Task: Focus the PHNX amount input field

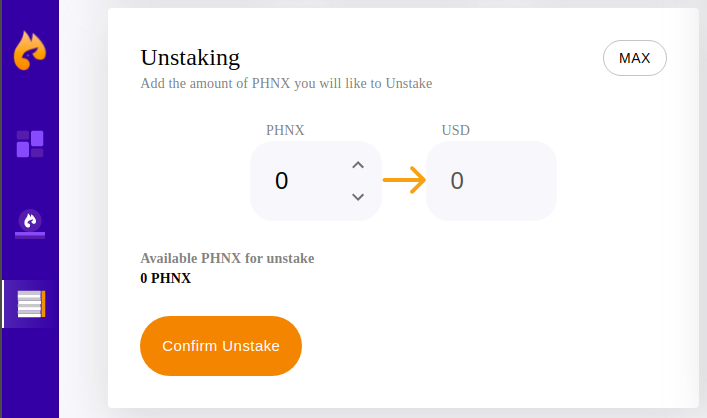Action: click(295, 181)
